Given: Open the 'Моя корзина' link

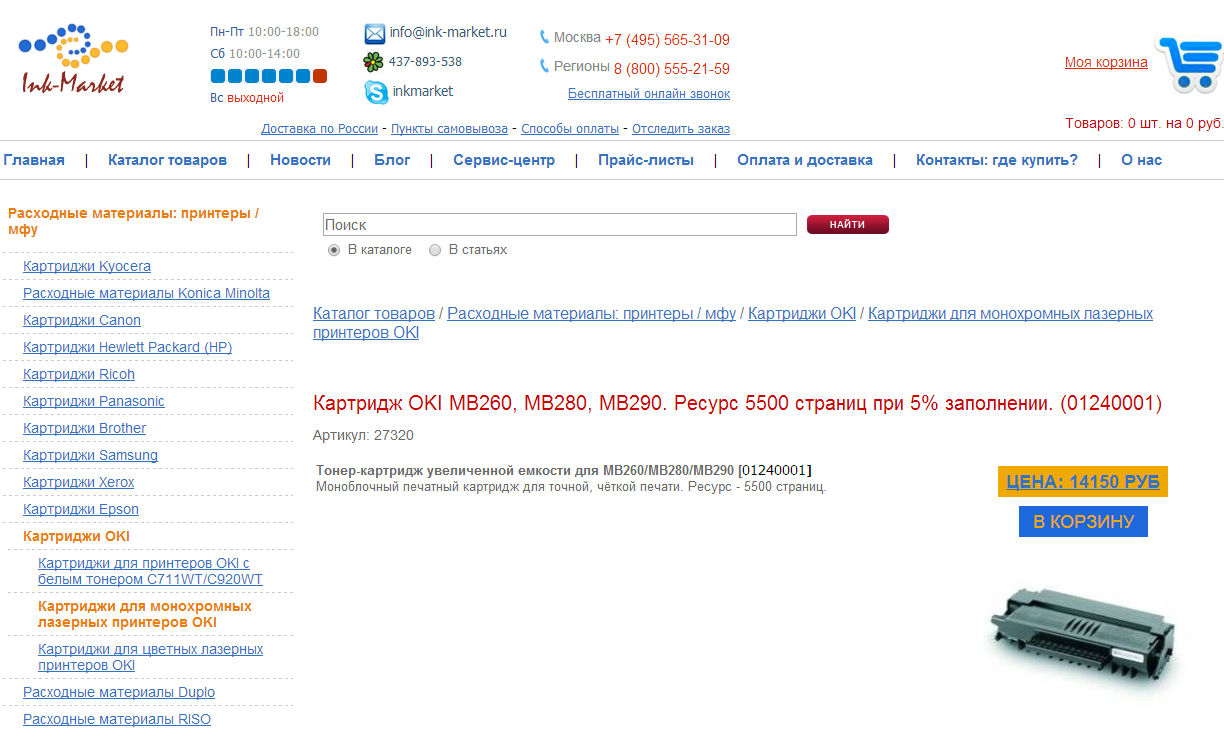Looking at the screenshot, I should point(1106,62).
